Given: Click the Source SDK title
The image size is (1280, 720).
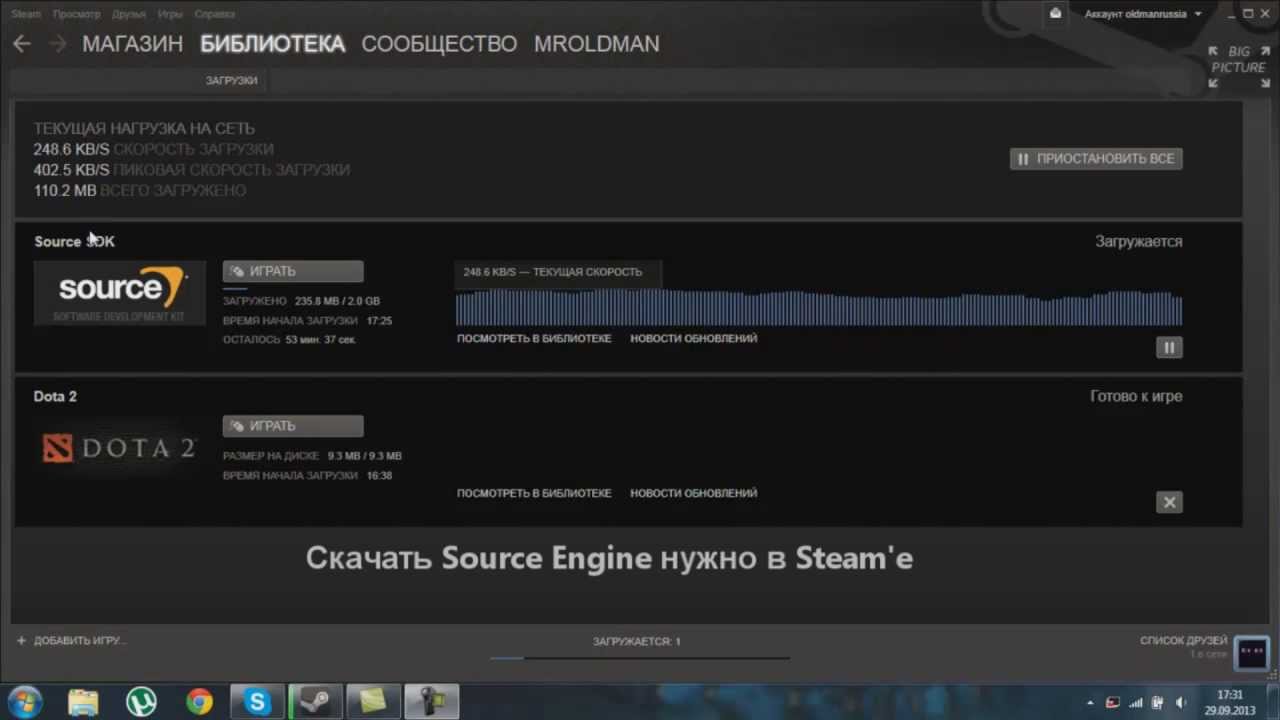Looking at the screenshot, I should pos(74,241).
